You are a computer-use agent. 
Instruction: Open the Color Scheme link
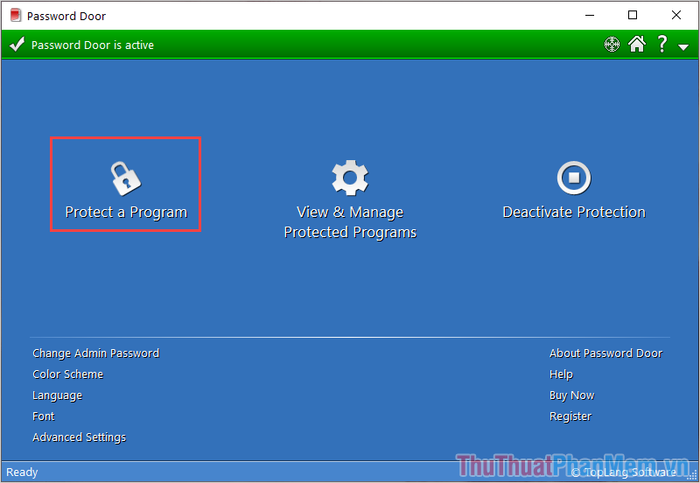click(68, 374)
